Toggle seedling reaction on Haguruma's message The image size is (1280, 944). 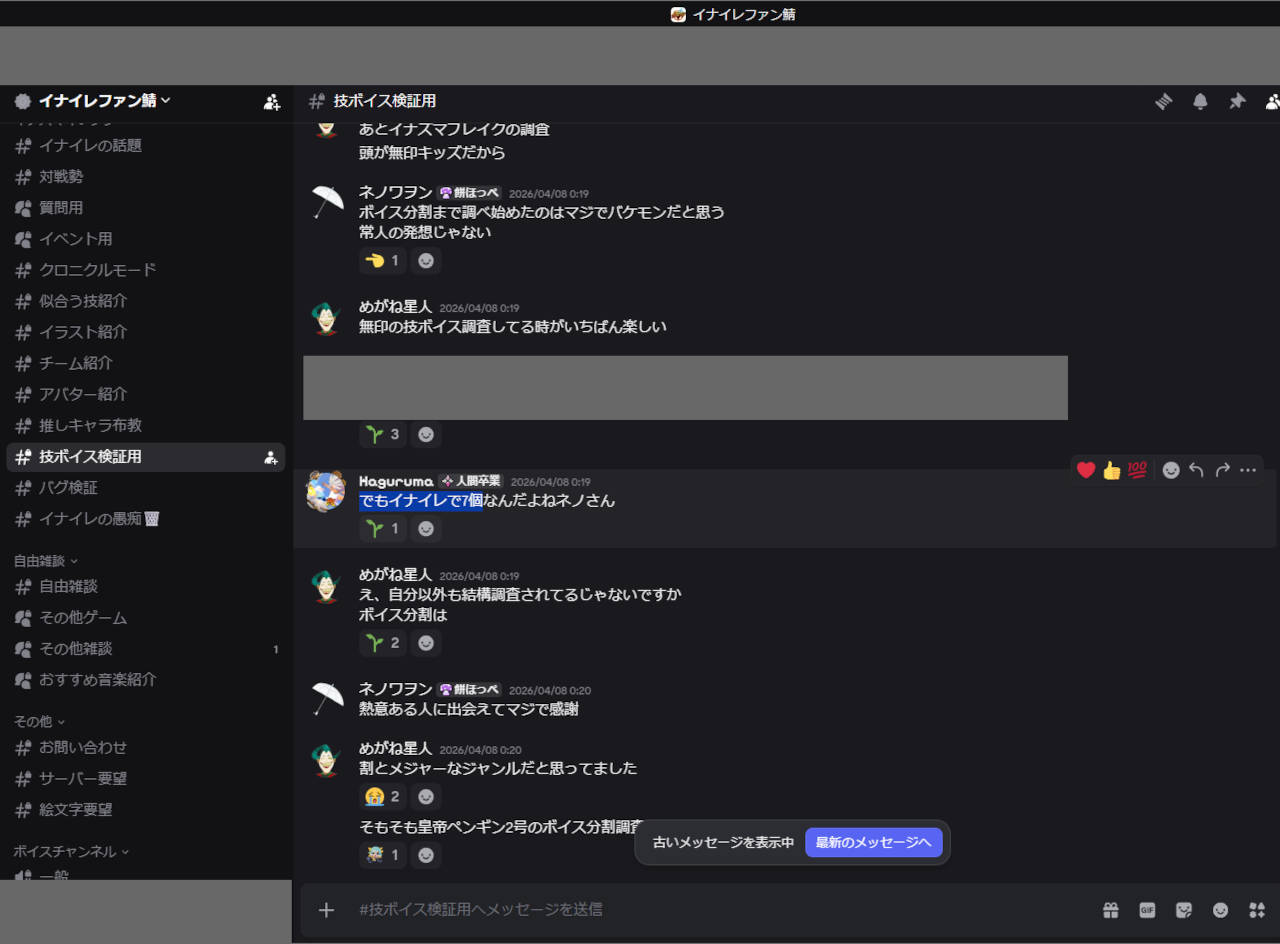383,528
